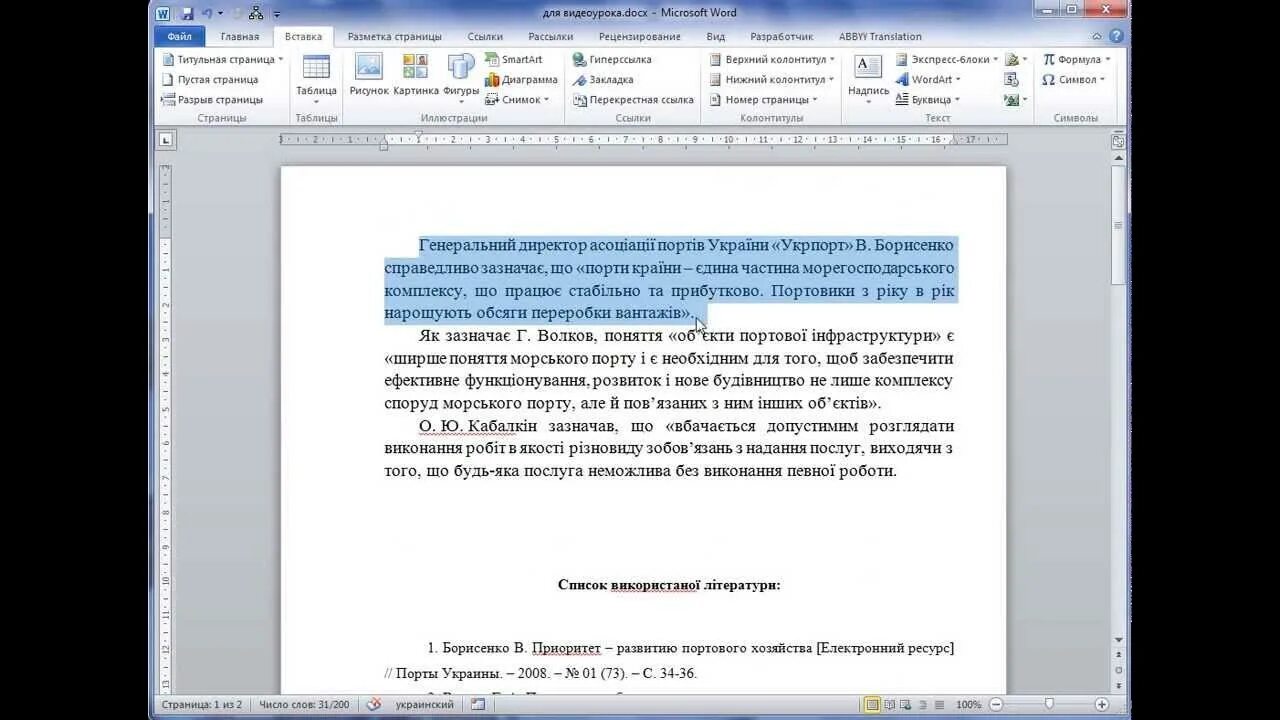Click Save icon in quick access toolbar
Image resolution: width=1280 pixels, height=720 pixels.
(x=187, y=13)
